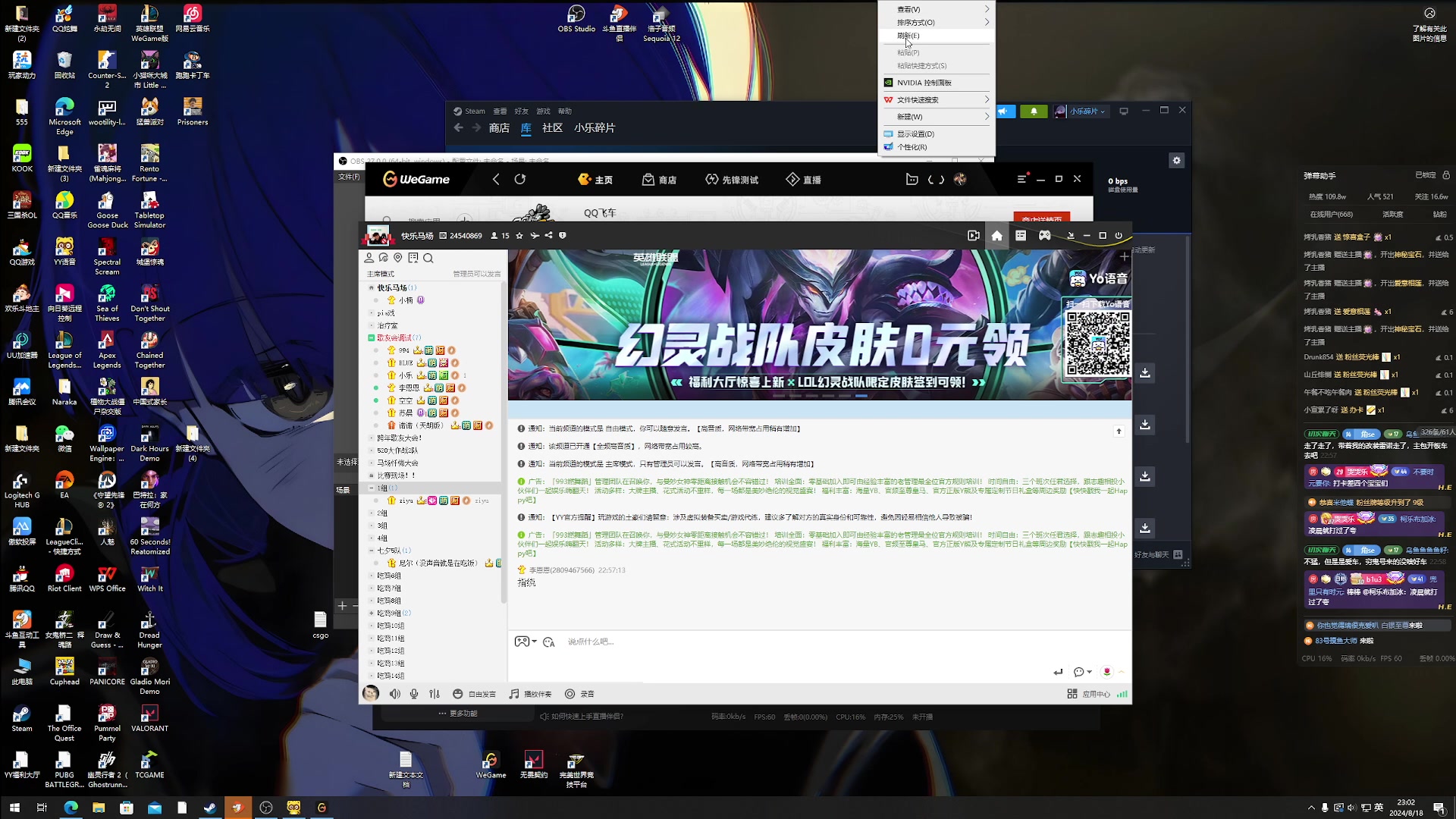Open NVIDIA 控制面板 from context menu
The height and width of the screenshot is (819, 1456).
pos(937,83)
